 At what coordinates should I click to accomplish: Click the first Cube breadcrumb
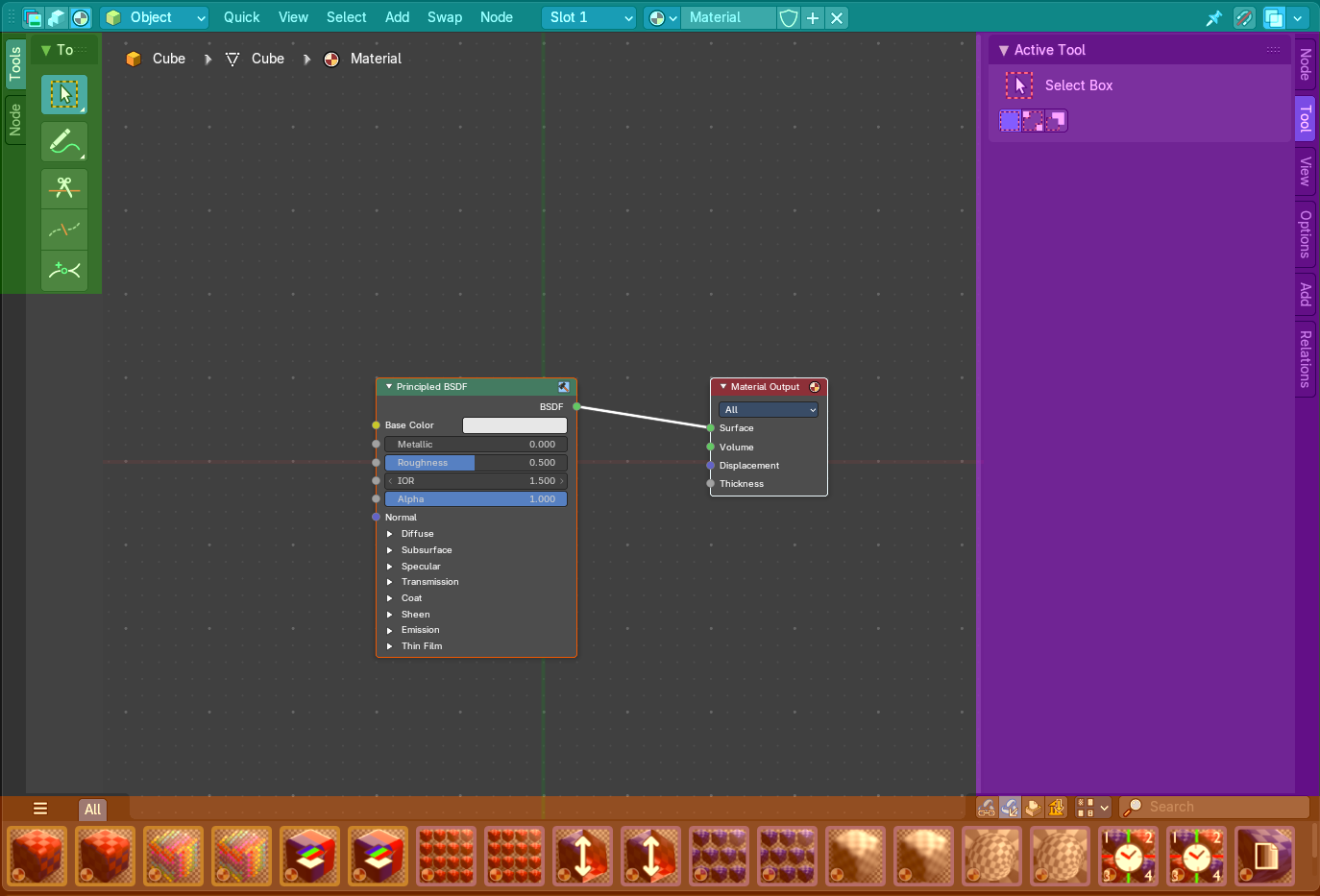(156, 59)
